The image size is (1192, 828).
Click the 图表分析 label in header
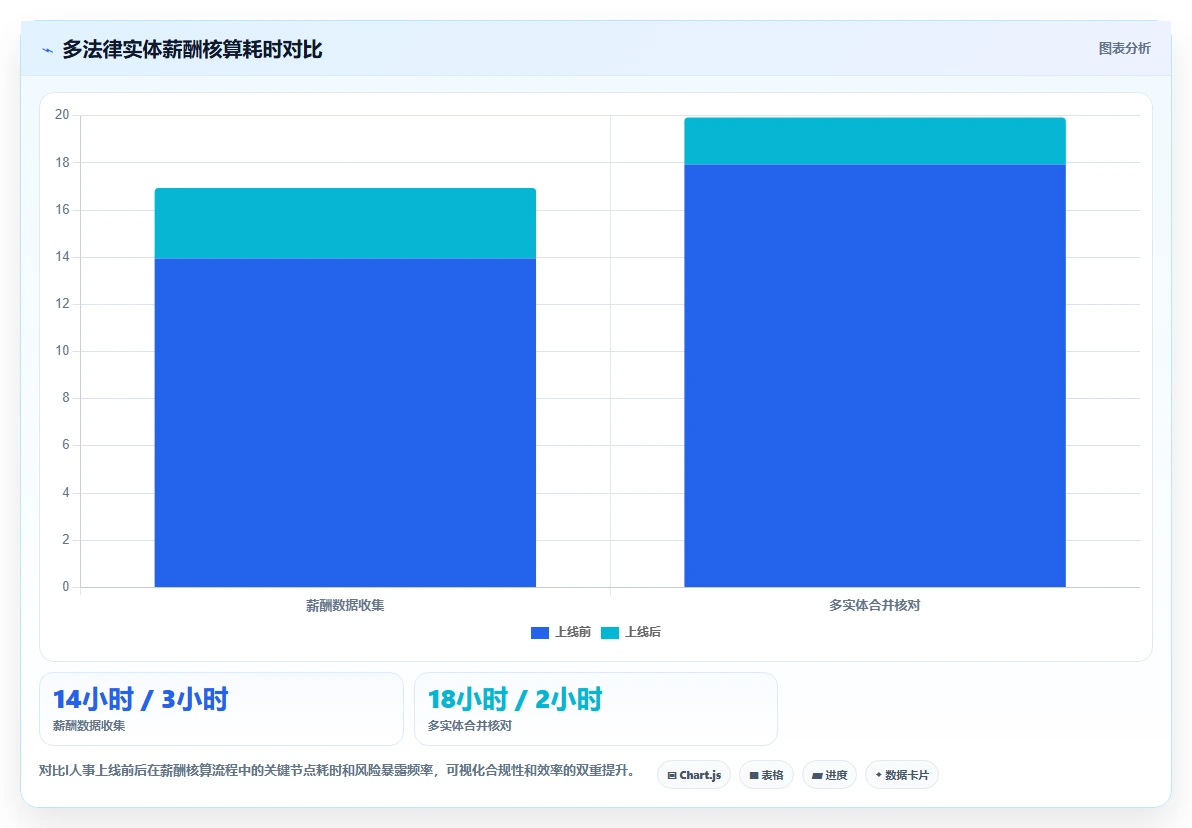pyautogui.click(x=1124, y=49)
